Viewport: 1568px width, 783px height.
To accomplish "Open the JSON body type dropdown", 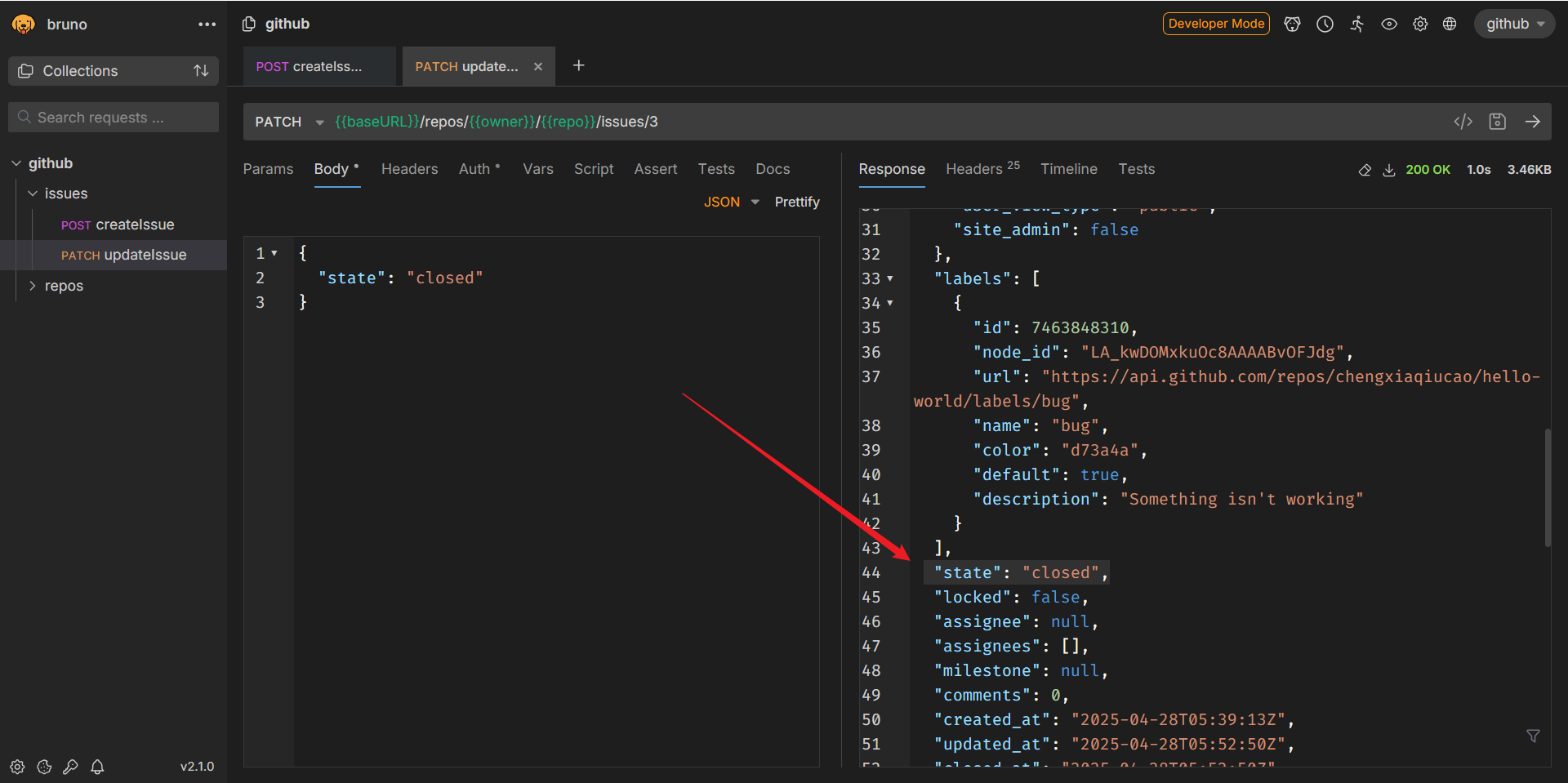I will click(731, 202).
